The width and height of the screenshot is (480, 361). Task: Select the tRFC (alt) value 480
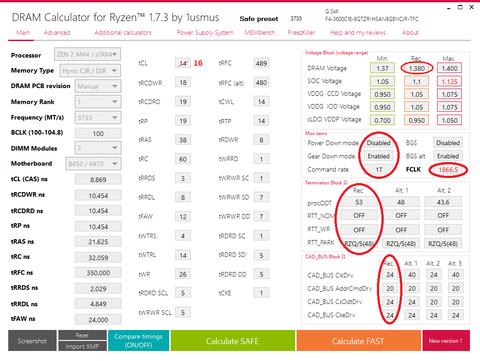[x=261, y=83]
